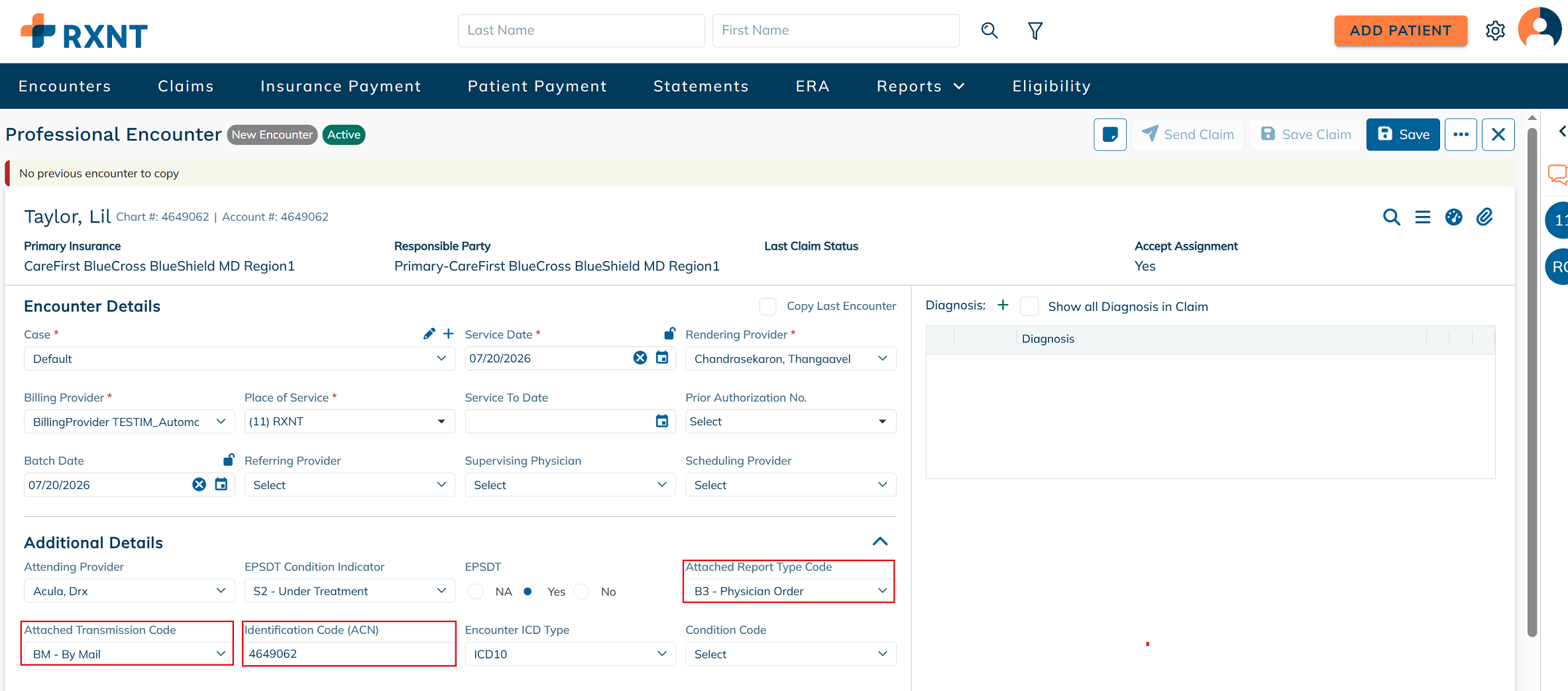Viewport: 1568px width, 691px height.
Task: Open the patient filter funnel icon
Action: [x=1035, y=30]
